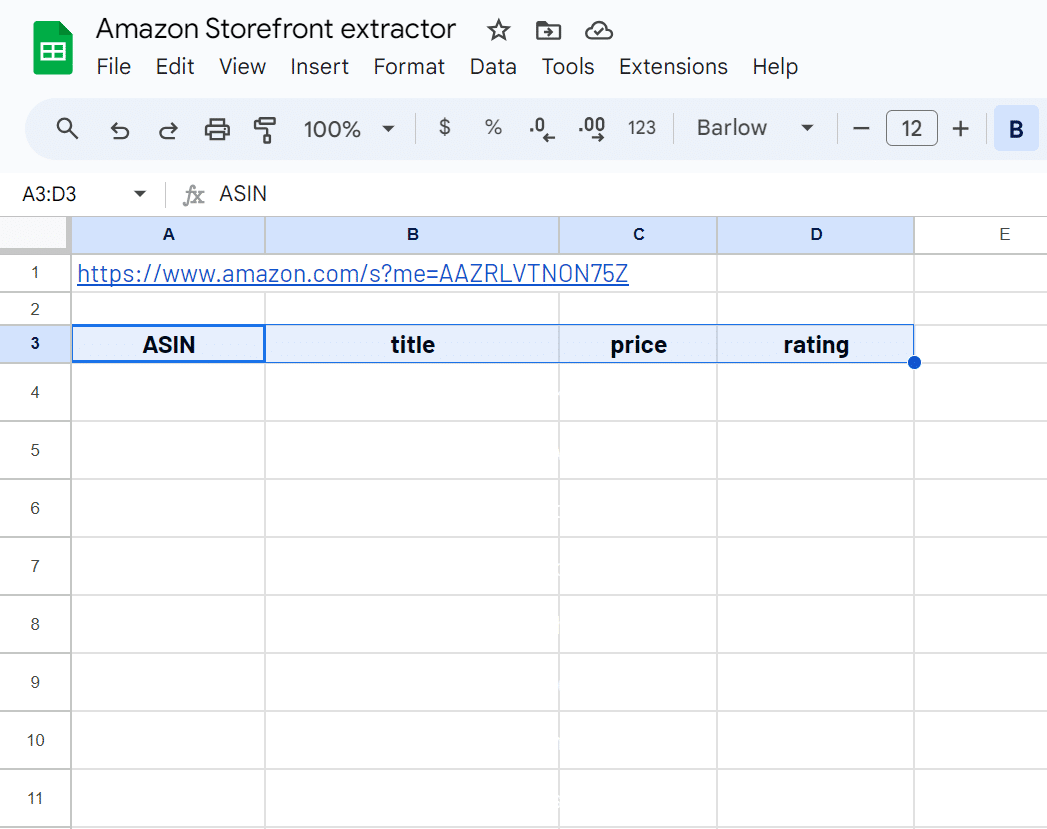Screen dimensions: 1047x829
Task: Open the Extensions menu
Action: tap(673, 67)
